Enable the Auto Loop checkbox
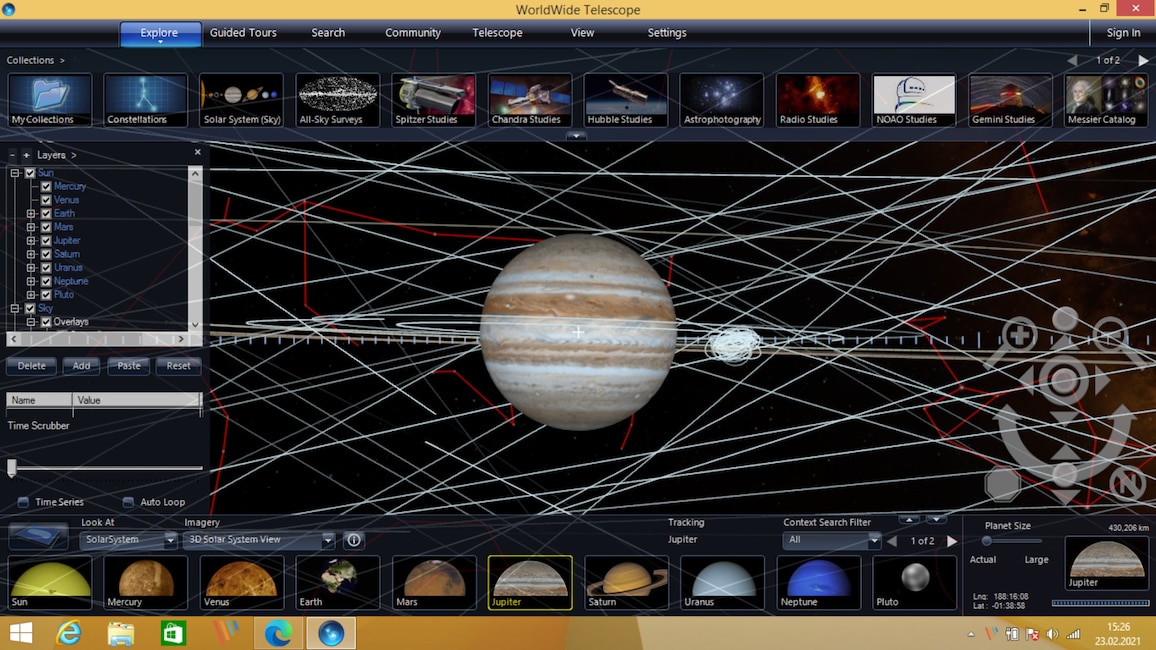This screenshot has width=1156, height=650. click(128, 502)
